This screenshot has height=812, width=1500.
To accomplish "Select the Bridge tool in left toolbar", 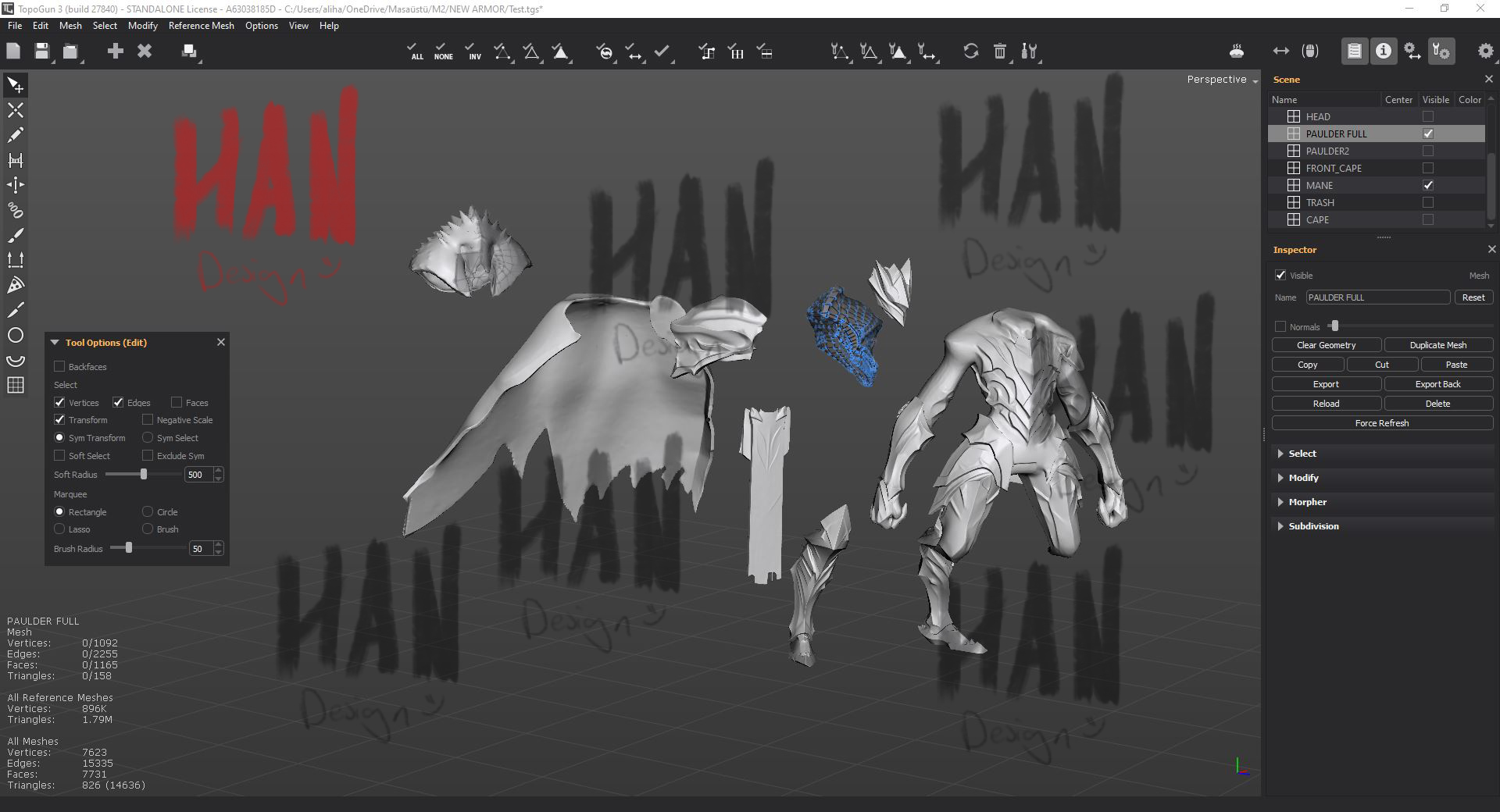I will tap(15, 160).
